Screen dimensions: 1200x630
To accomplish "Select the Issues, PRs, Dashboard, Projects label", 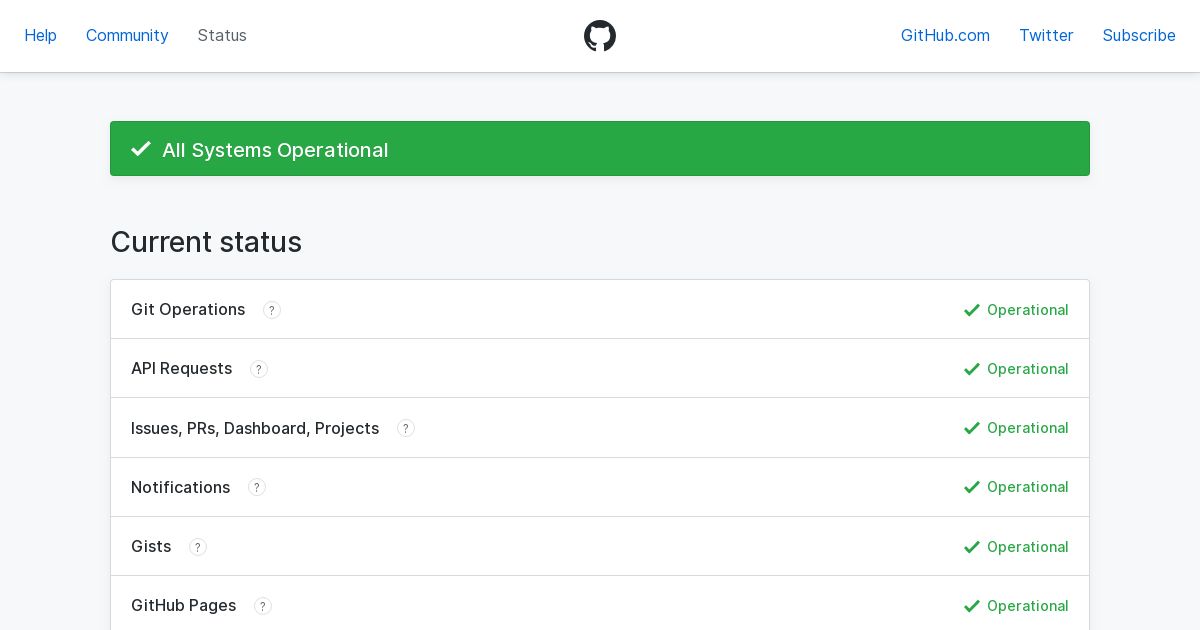I will point(255,428).
